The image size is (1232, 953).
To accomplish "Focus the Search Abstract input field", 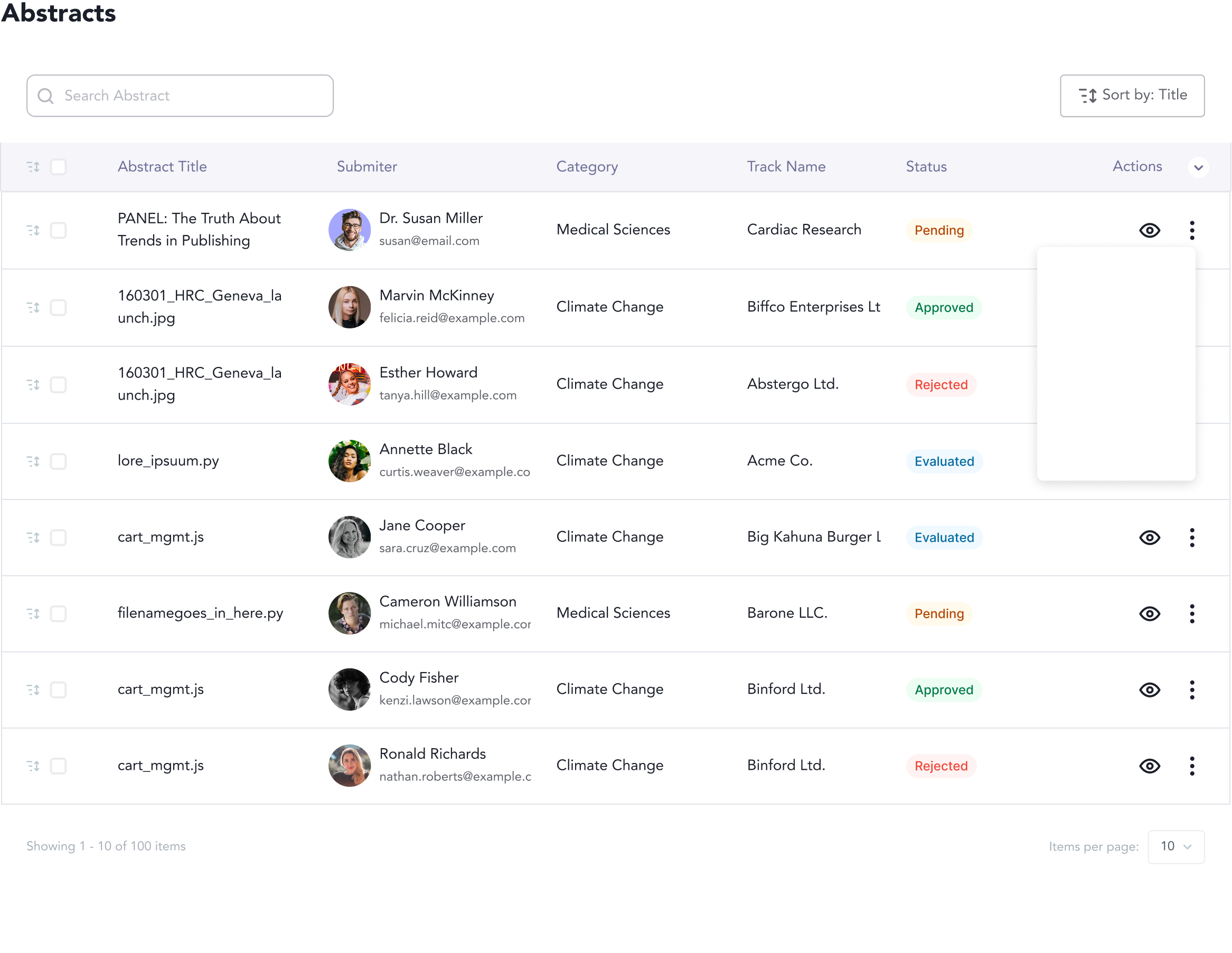I will pos(192,96).
